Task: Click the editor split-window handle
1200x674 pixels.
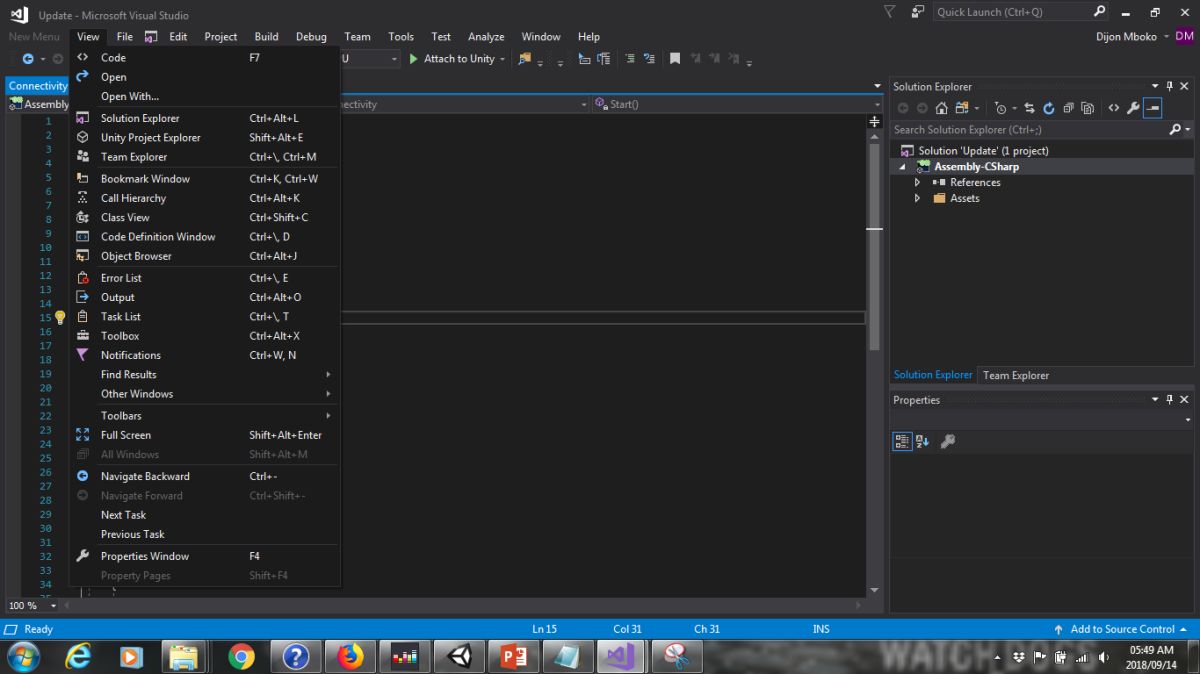Action: [875, 120]
